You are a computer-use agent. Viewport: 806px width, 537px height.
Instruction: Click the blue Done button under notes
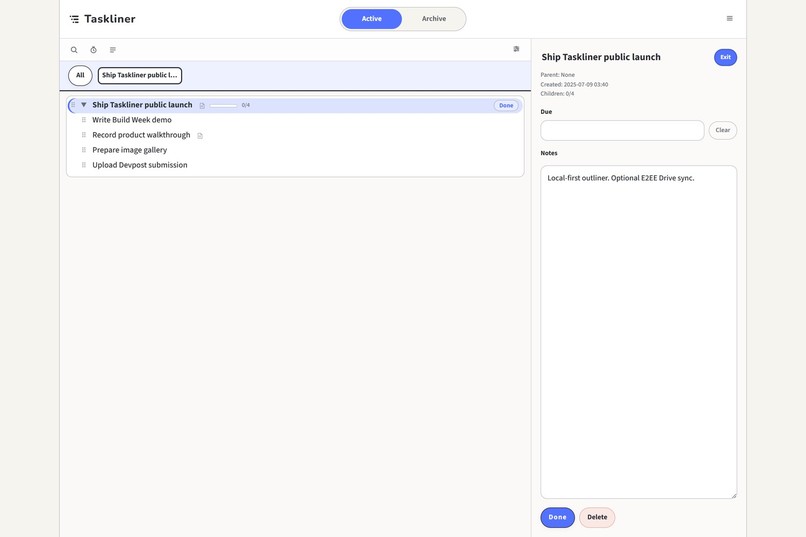point(557,517)
